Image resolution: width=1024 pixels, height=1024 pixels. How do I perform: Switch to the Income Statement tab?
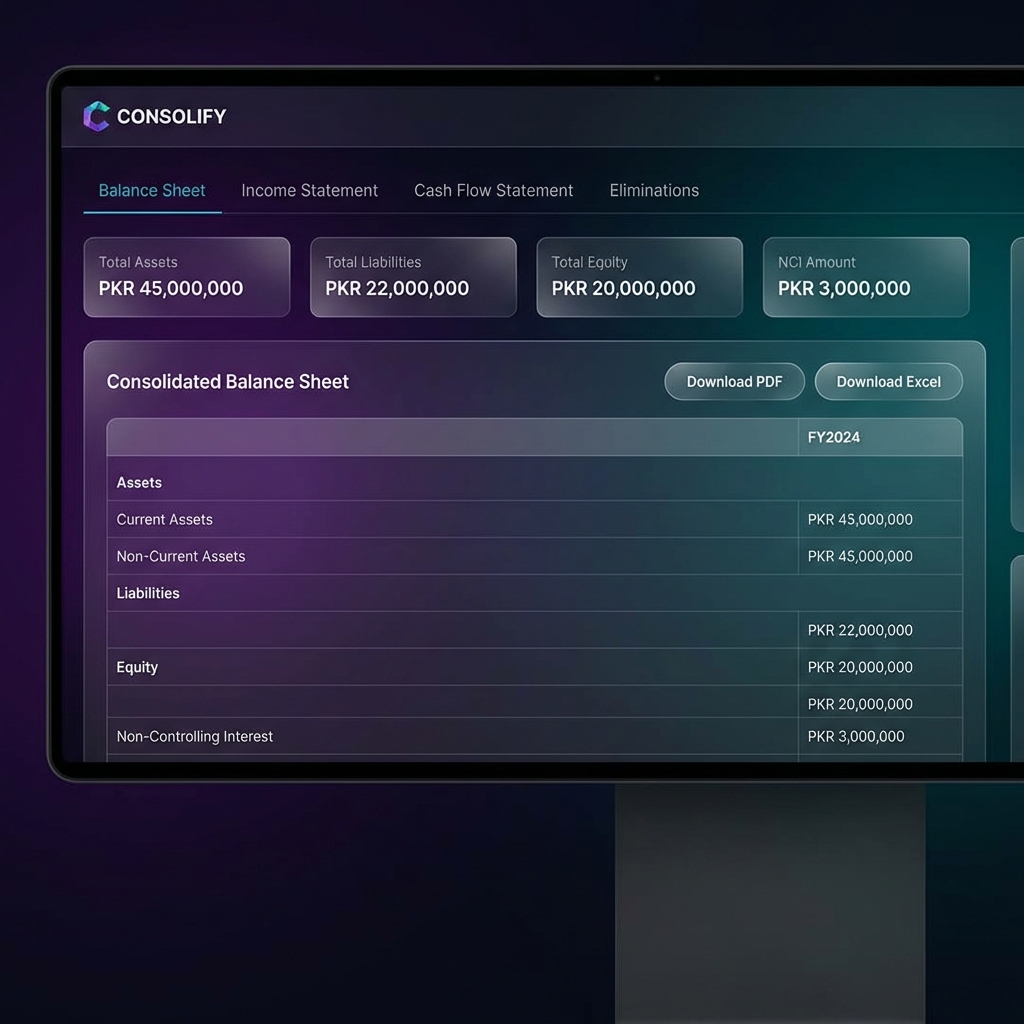pyautogui.click(x=309, y=190)
